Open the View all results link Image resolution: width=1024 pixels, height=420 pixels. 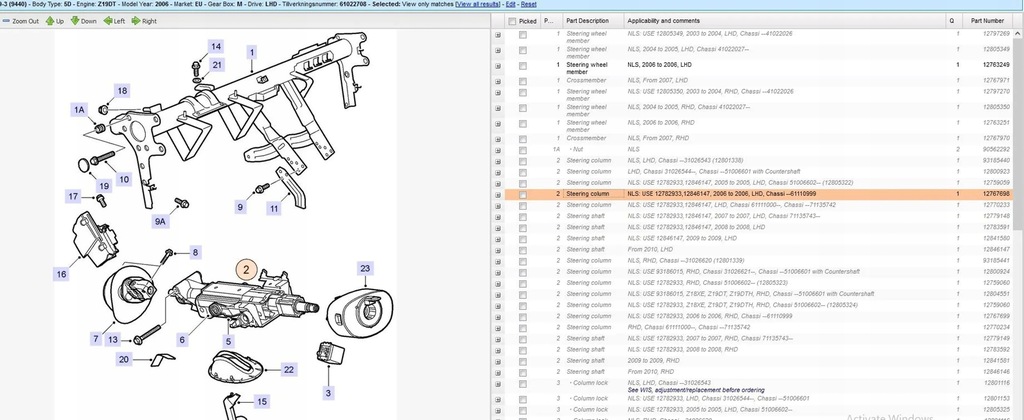pos(479,4)
